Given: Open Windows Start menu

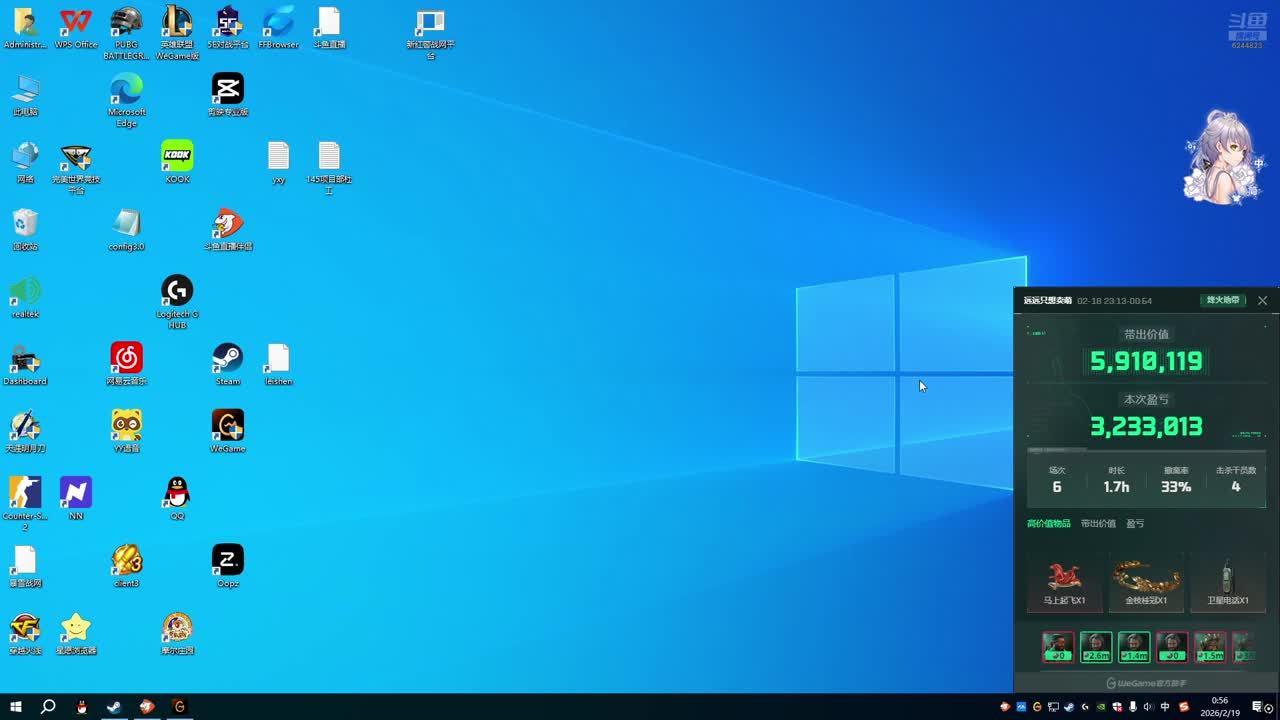Looking at the screenshot, I should 16,707.
